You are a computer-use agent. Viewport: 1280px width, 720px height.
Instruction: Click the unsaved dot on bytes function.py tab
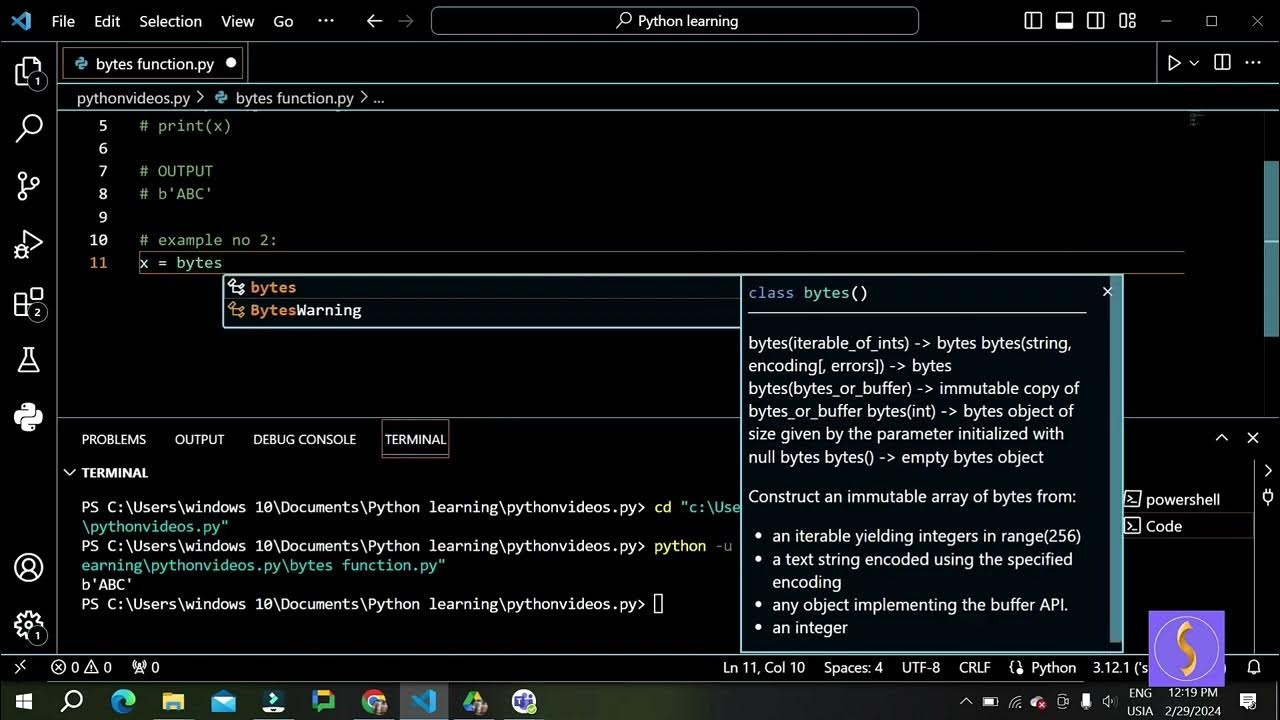pos(231,63)
